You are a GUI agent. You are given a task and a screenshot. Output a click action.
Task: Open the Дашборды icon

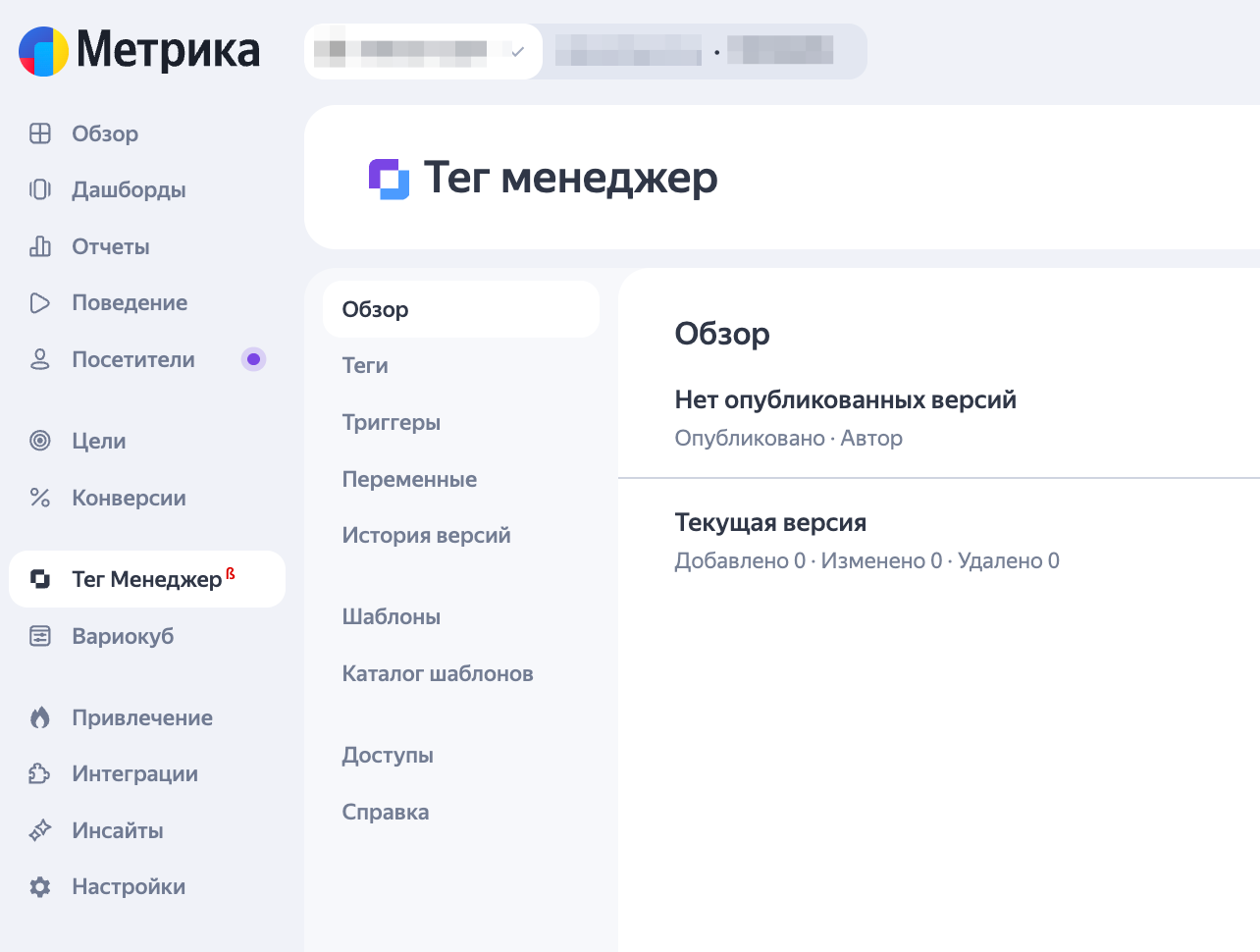(x=40, y=189)
